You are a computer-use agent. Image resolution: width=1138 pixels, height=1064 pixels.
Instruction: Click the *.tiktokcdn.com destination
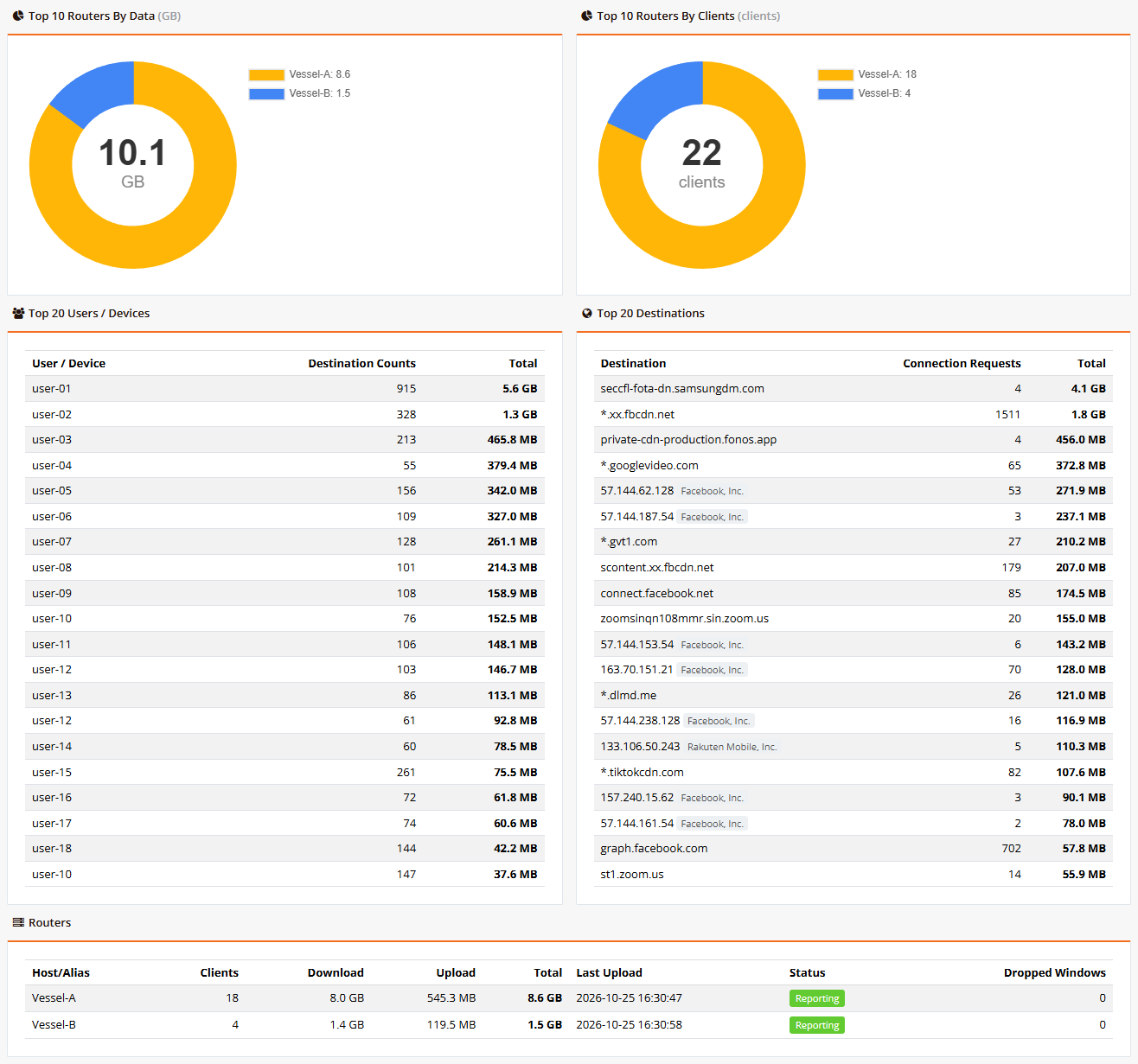point(642,772)
